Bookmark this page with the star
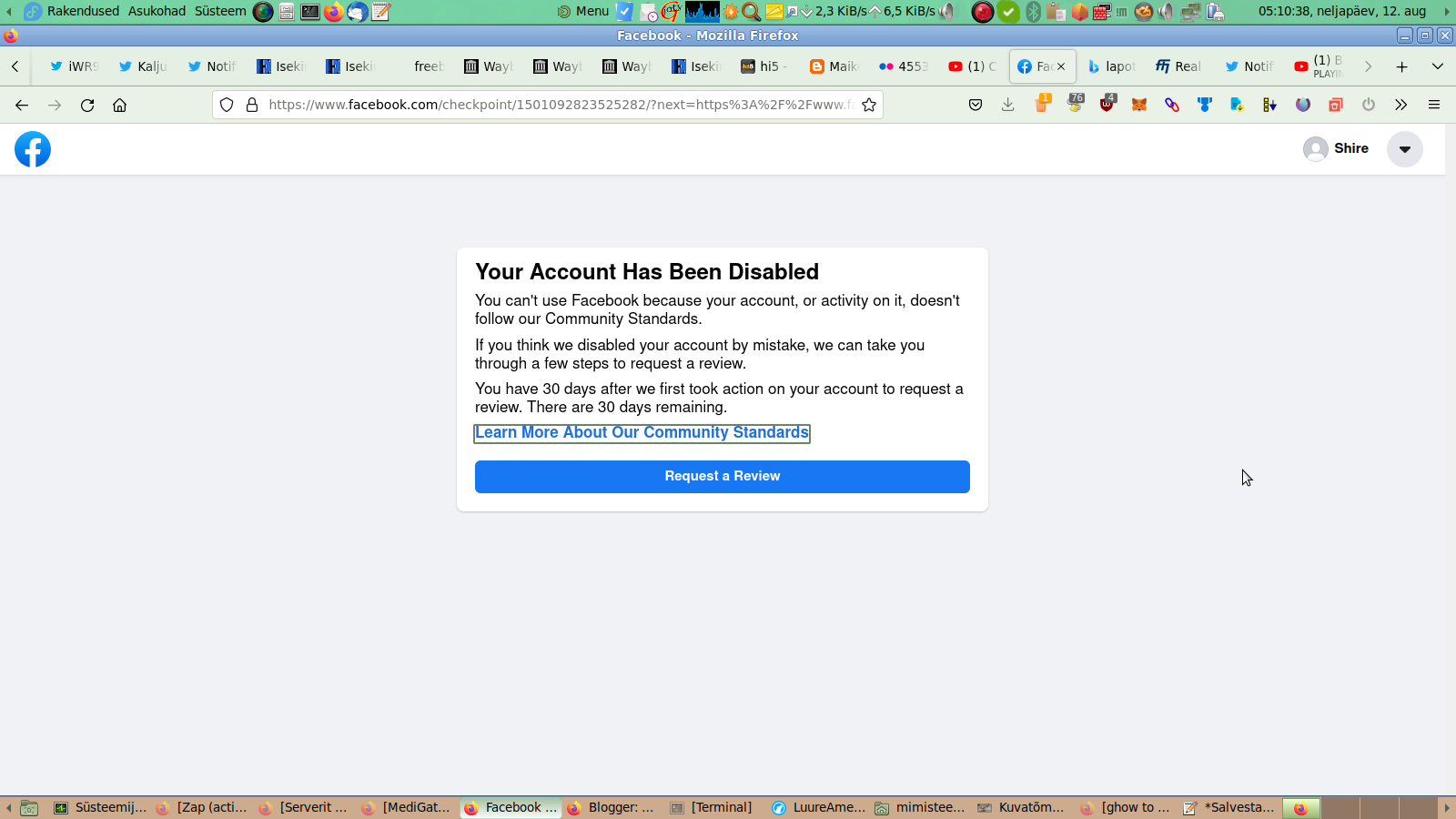This screenshot has height=819, width=1456. [869, 105]
